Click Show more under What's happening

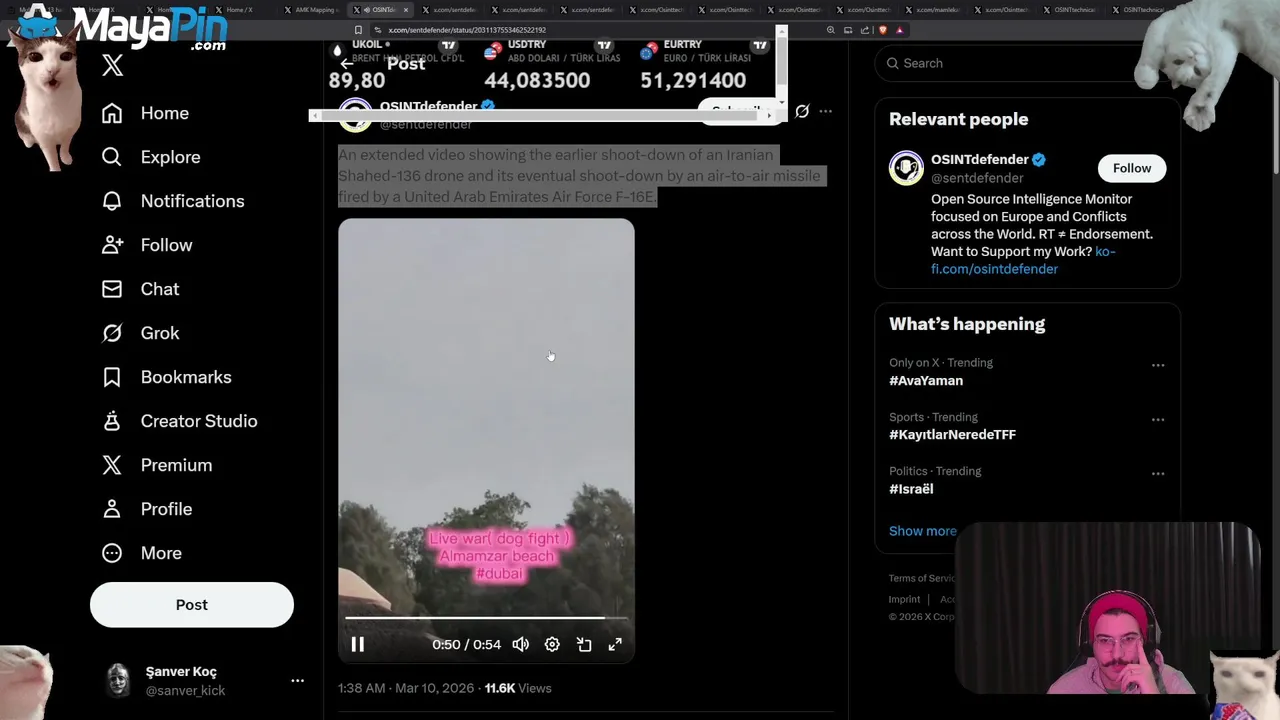[x=923, y=531]
